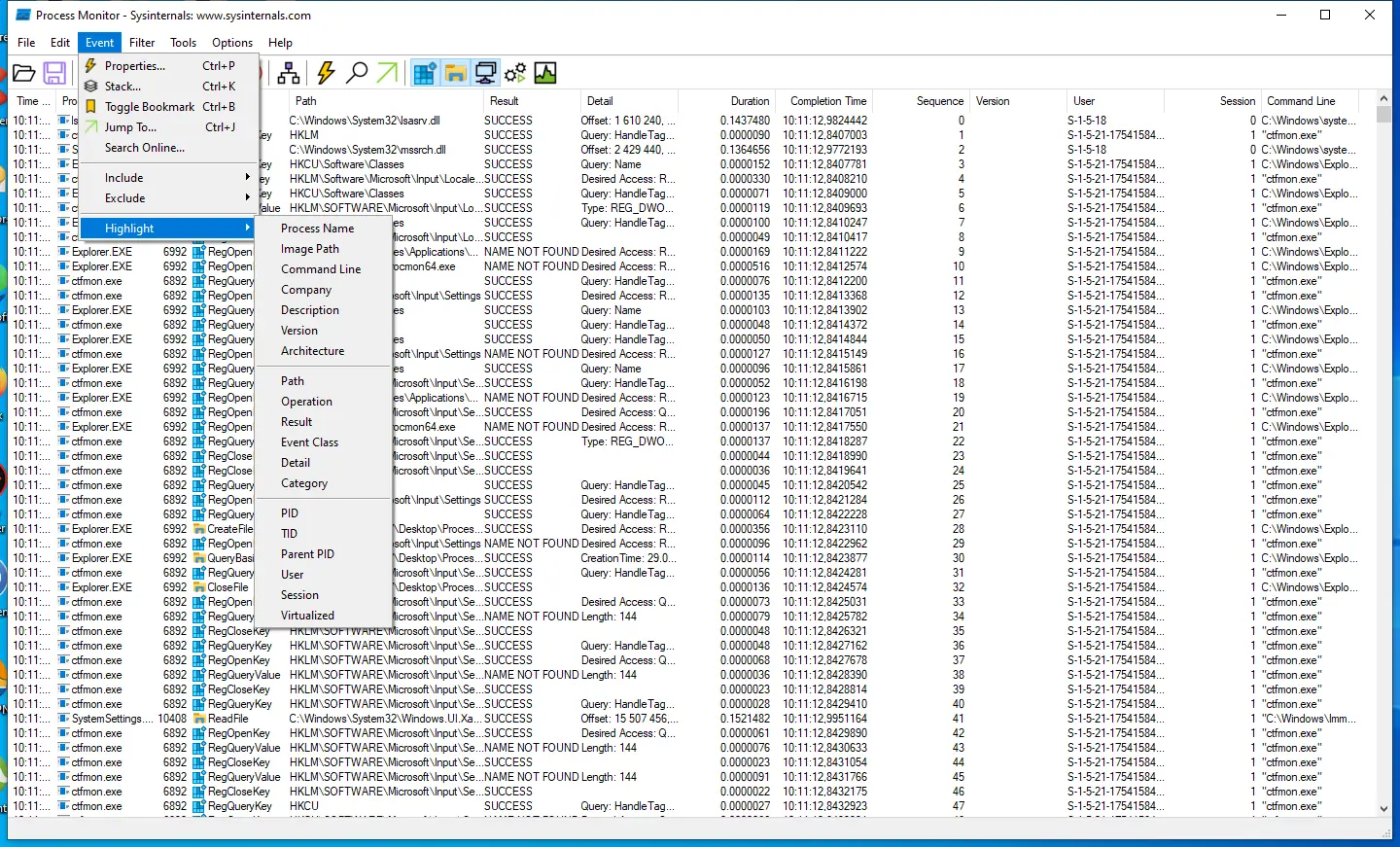Toggle Show Network Activity toolbar icon
The height and width of the screenshot is (847, 1400).
click(x=485, y=73)
